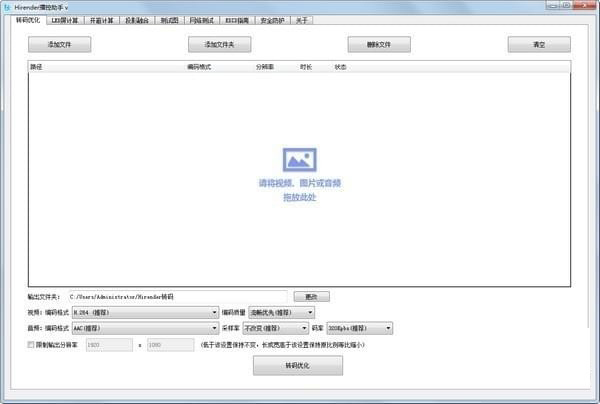Open the 码率 320Kbps dropdown
The image size is (600, 404).
tap(360, 328)
